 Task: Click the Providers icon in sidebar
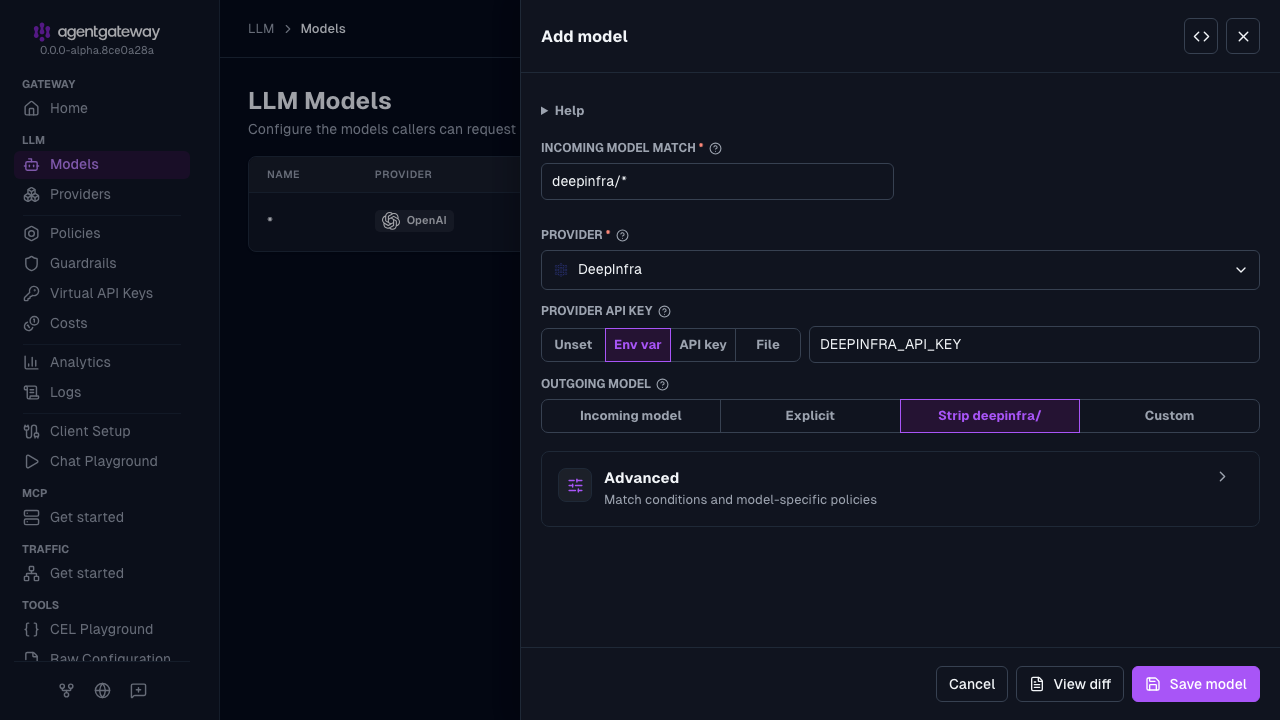32,194
